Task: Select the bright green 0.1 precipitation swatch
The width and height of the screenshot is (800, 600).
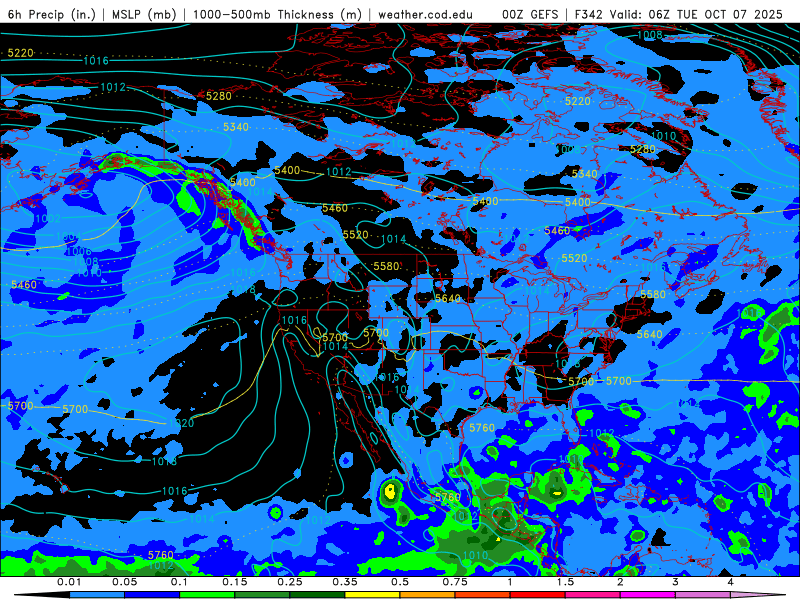Action: pyautogui.click(x=207, y=595)
